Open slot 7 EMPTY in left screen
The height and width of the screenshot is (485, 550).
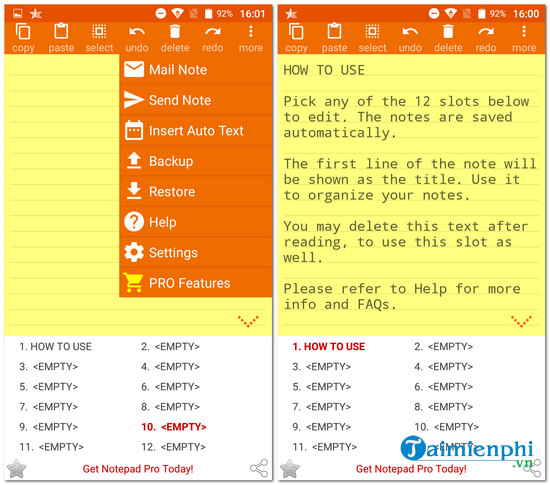[48, 406]
